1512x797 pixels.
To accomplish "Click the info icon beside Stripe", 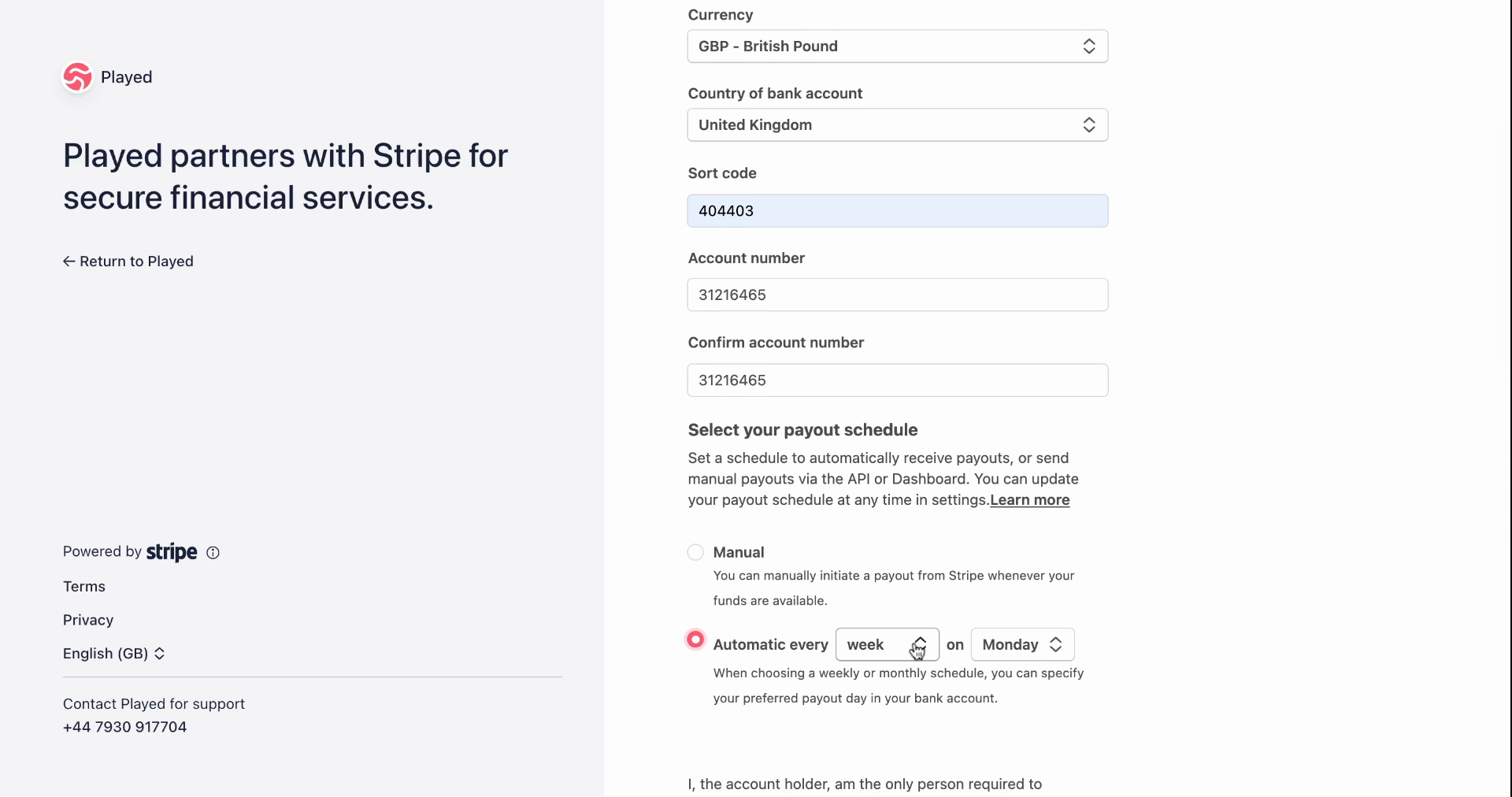I will (213, 553).
